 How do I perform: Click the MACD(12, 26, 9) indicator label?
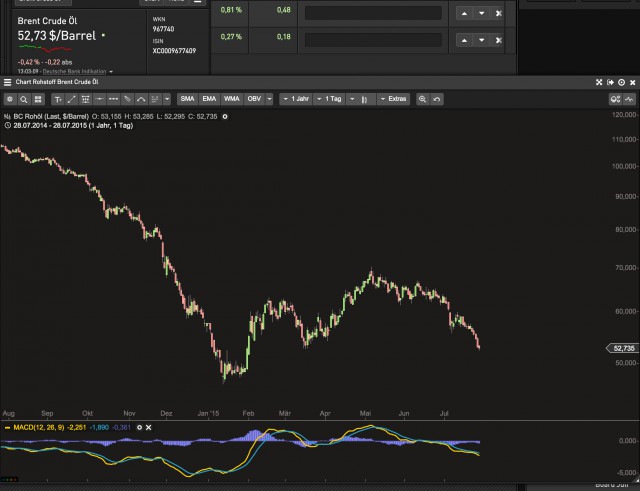(x=39, y=427)
